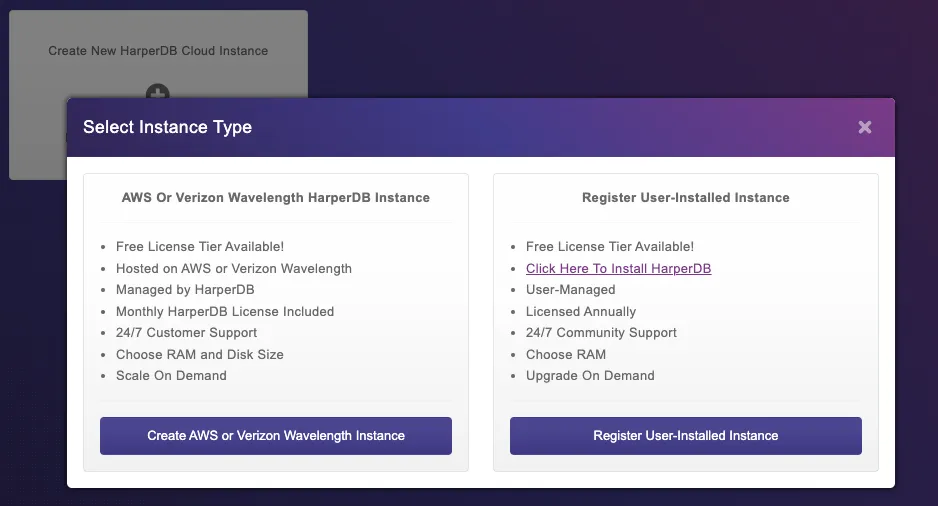This screenshot has height=506, width=938.
Task: Select the Create New HarperDB Cloud Instance card title
Action: (158, 51)
